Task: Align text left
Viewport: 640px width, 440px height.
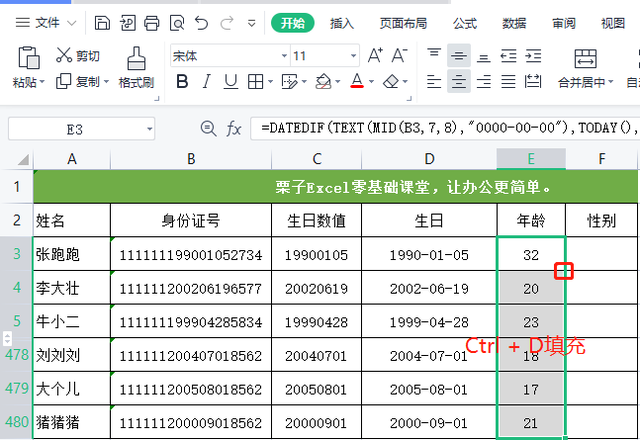Action: pos(434,82)
